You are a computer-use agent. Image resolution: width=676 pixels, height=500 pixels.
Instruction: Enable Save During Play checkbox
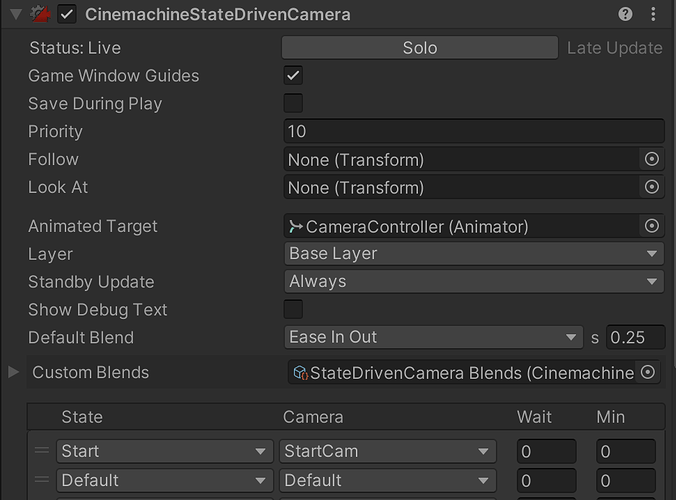coord(293,103)
